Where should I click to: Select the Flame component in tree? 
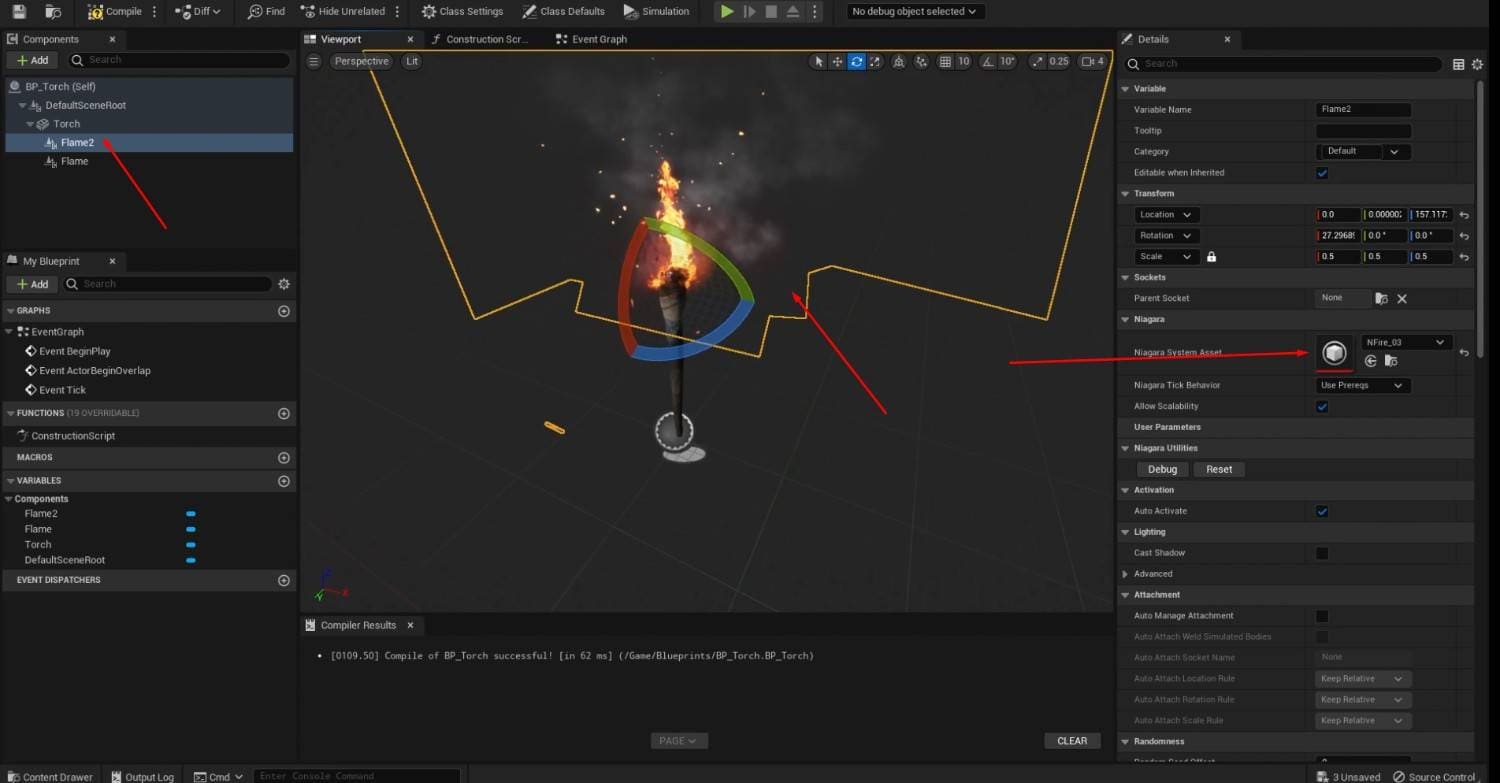(x=74, y=161)
